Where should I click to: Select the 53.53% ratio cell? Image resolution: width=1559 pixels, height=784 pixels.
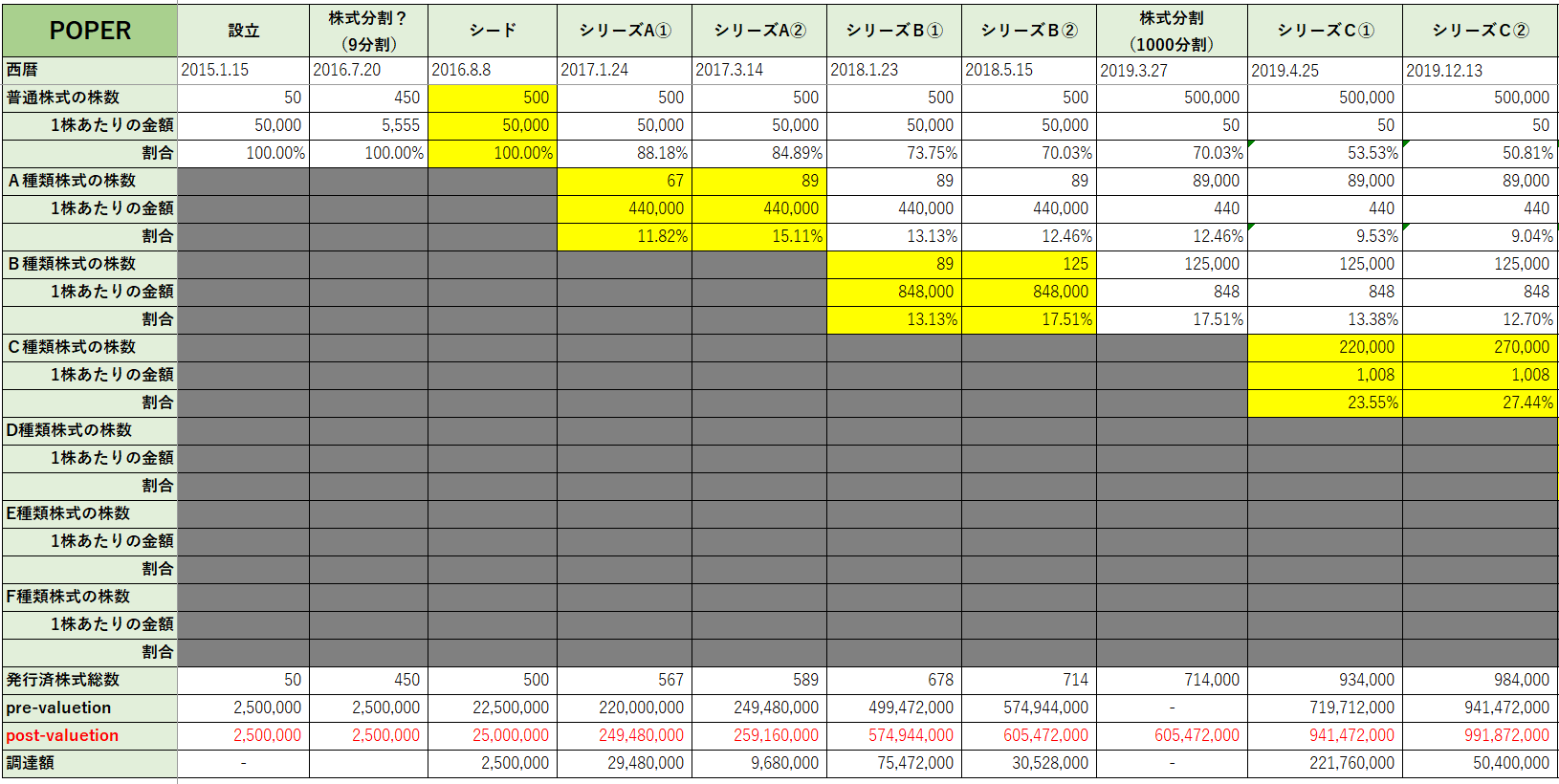[x=1326, y=153]
